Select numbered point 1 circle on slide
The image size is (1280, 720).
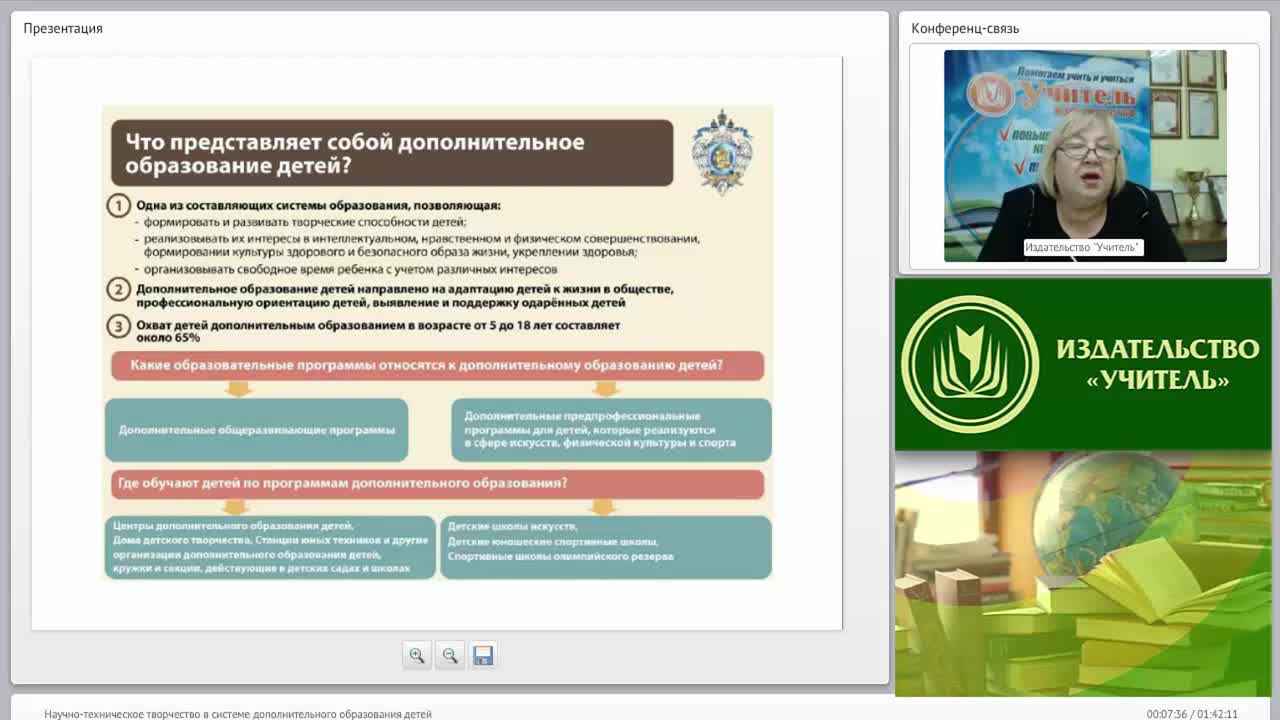click(x=118, y=206)
